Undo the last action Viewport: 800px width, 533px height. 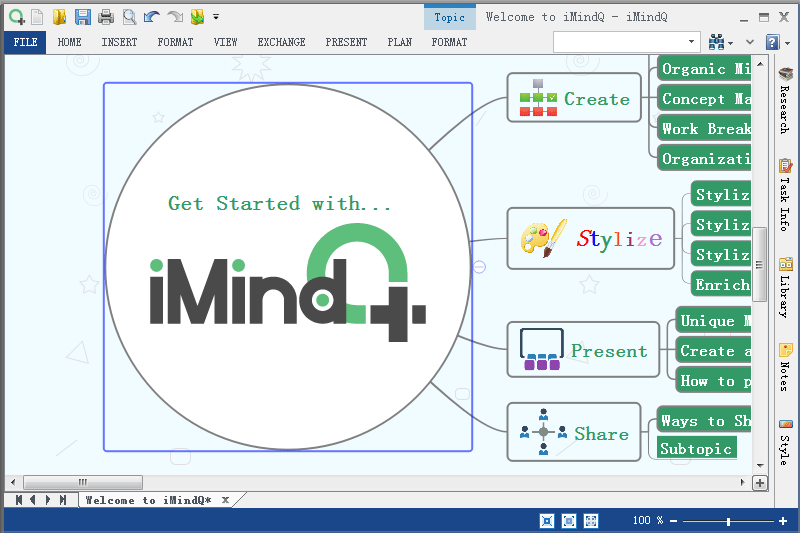pos(152,17)
